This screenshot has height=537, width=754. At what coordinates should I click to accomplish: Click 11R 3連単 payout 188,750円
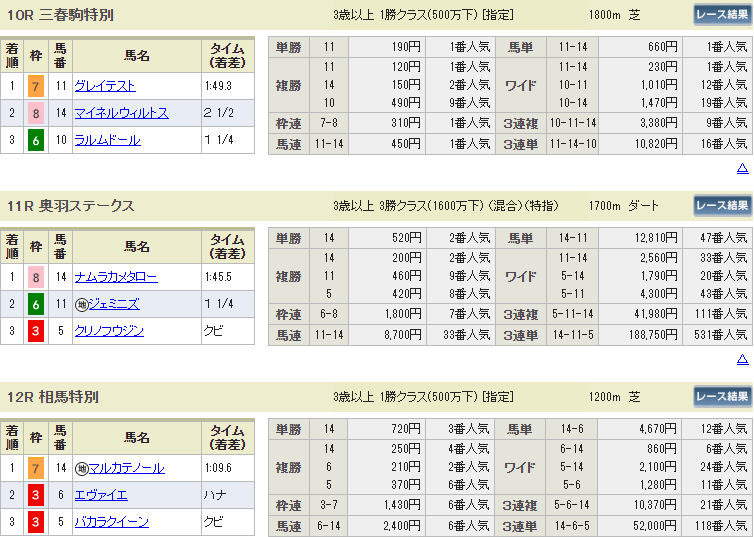(x=653, y=335)
